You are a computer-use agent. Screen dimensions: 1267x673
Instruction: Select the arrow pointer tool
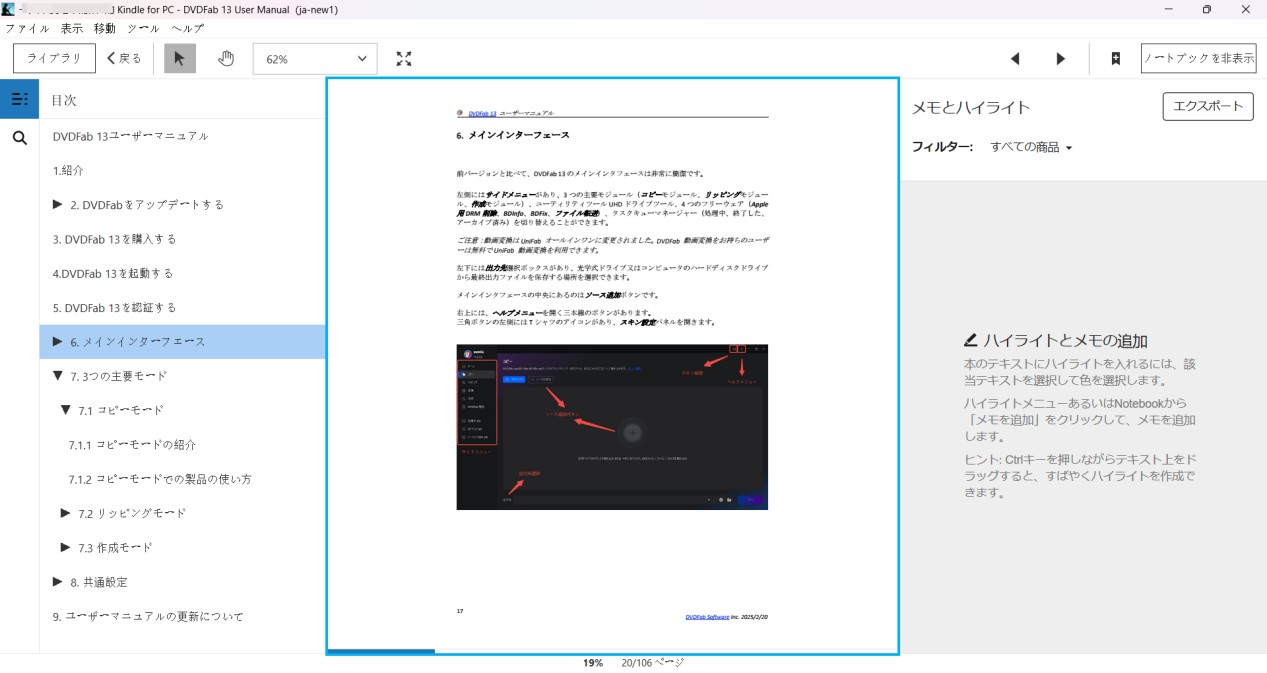pos(180,59)
